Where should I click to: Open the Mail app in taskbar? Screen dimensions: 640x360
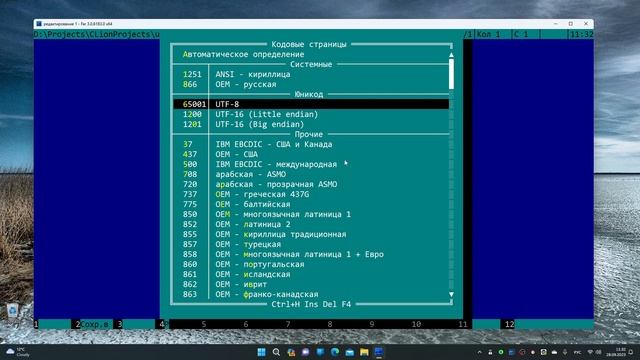coord(350,352)
